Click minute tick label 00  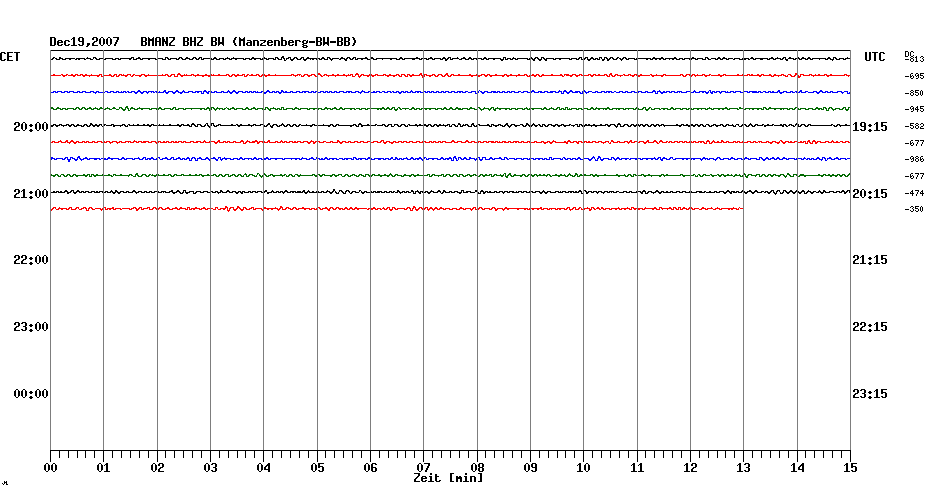point(50,468)
